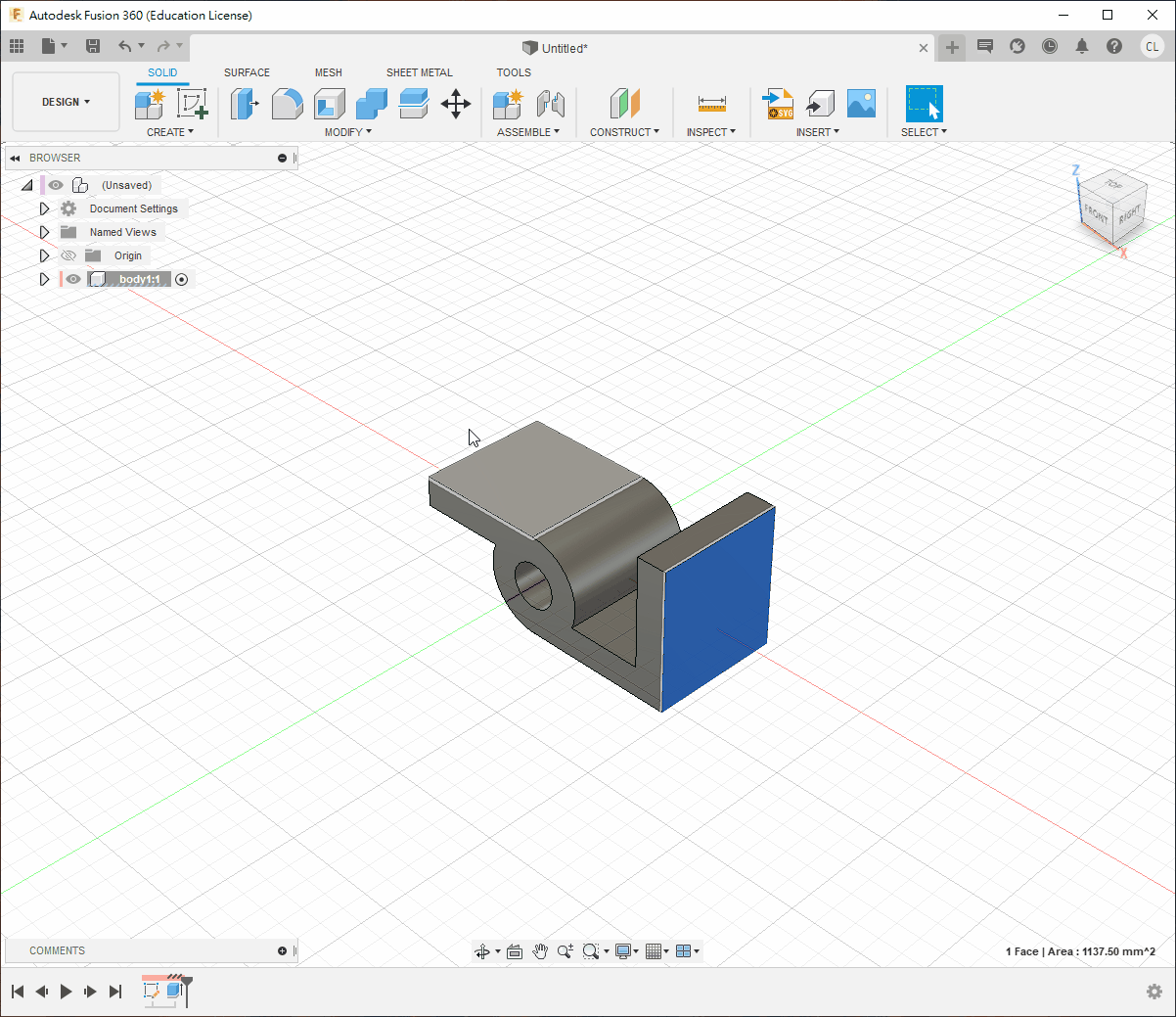Screen dimensions: 1176x1017
Task: Hide body1:1 using its eye icon
Action: 73,279
